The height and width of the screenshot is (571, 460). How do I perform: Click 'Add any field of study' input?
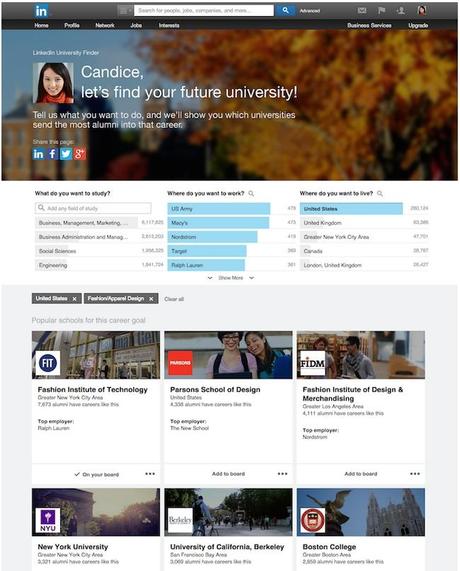click(94, 208)
